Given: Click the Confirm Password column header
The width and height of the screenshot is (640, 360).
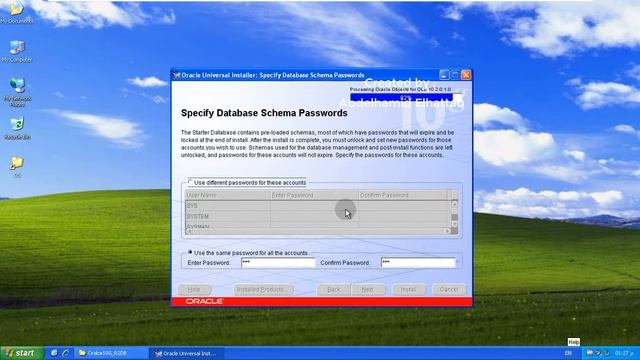Looking at the screenshot, I should [402, 195].
